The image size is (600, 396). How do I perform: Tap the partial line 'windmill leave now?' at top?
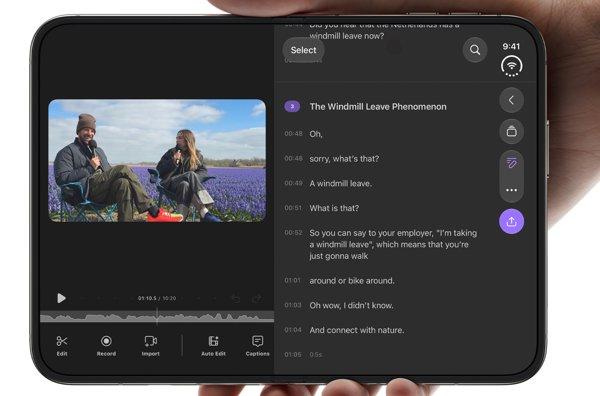pyautogui.click(x=346, y=36)
